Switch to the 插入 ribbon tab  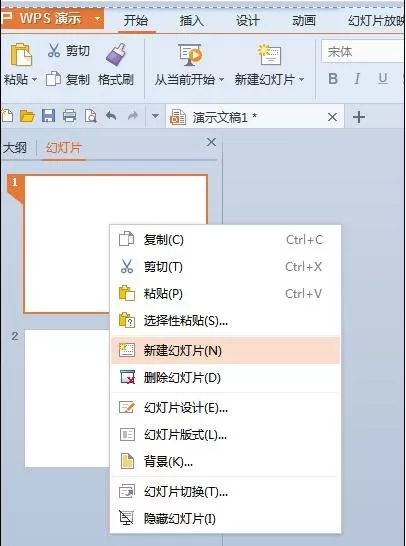(192, 21)
